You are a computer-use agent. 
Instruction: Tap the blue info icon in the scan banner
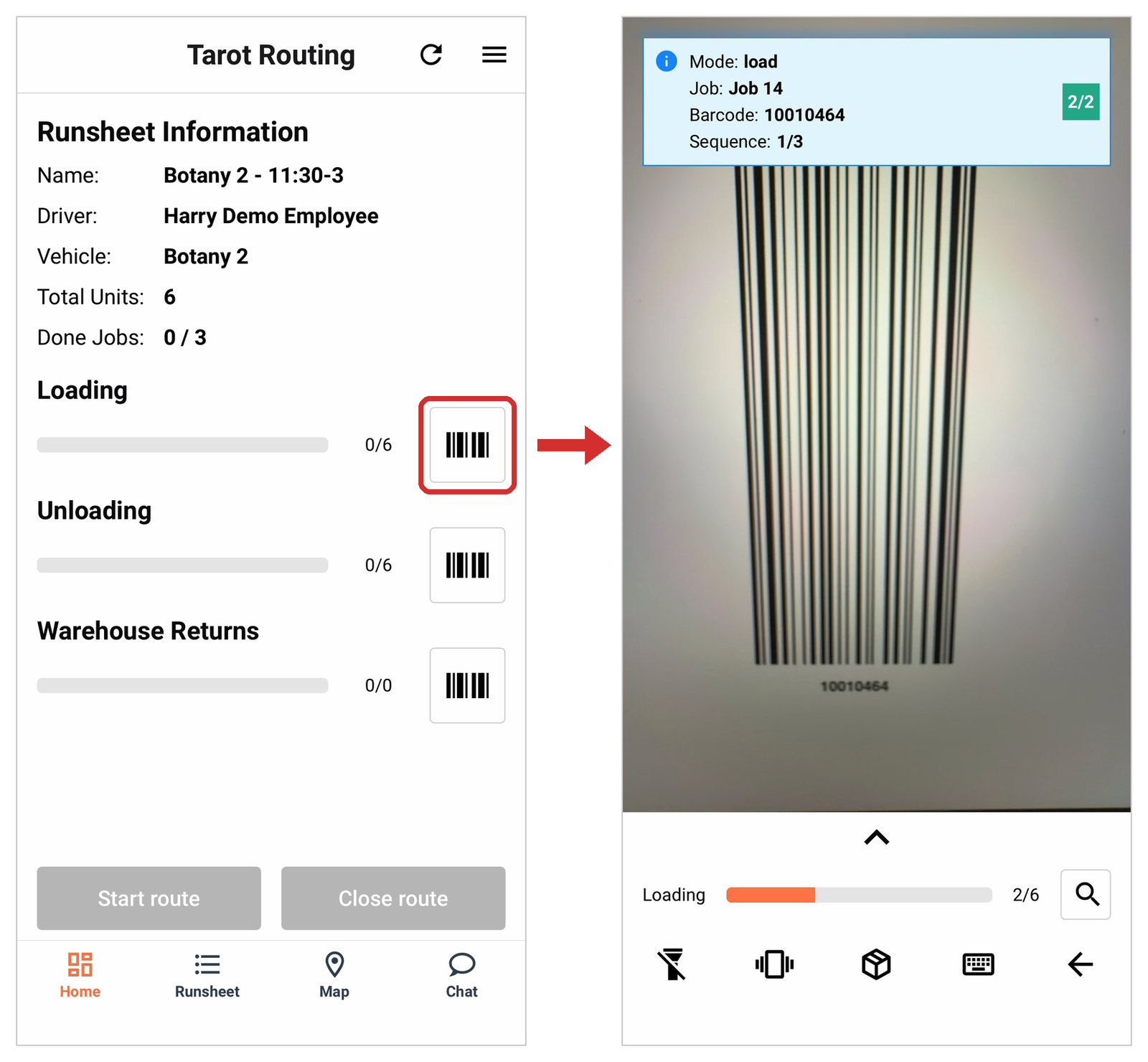click(667, 61)
